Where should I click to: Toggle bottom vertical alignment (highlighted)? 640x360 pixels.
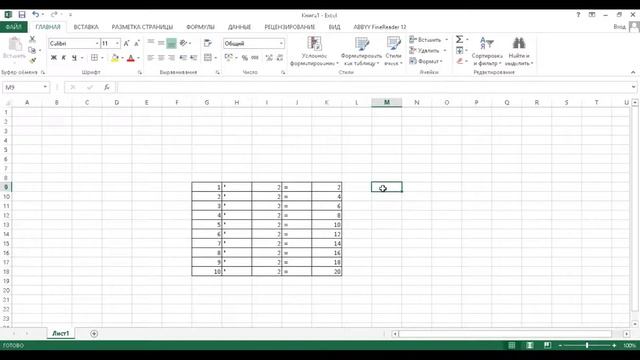(171, 43)
